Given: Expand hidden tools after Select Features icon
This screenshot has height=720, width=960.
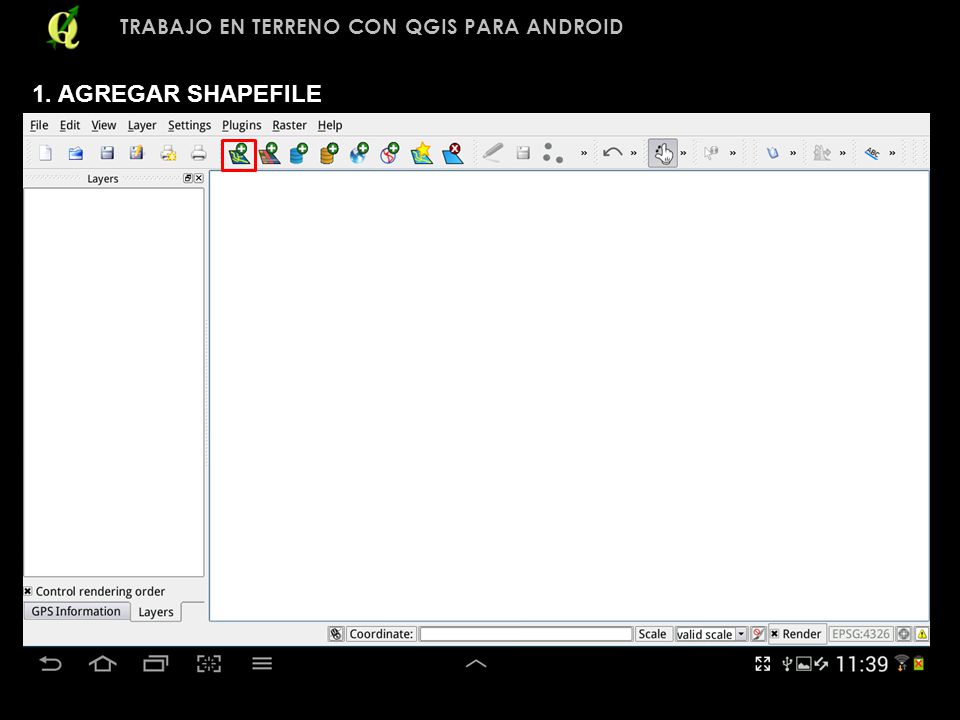Looking at the screenshot, I should (793, 153).
